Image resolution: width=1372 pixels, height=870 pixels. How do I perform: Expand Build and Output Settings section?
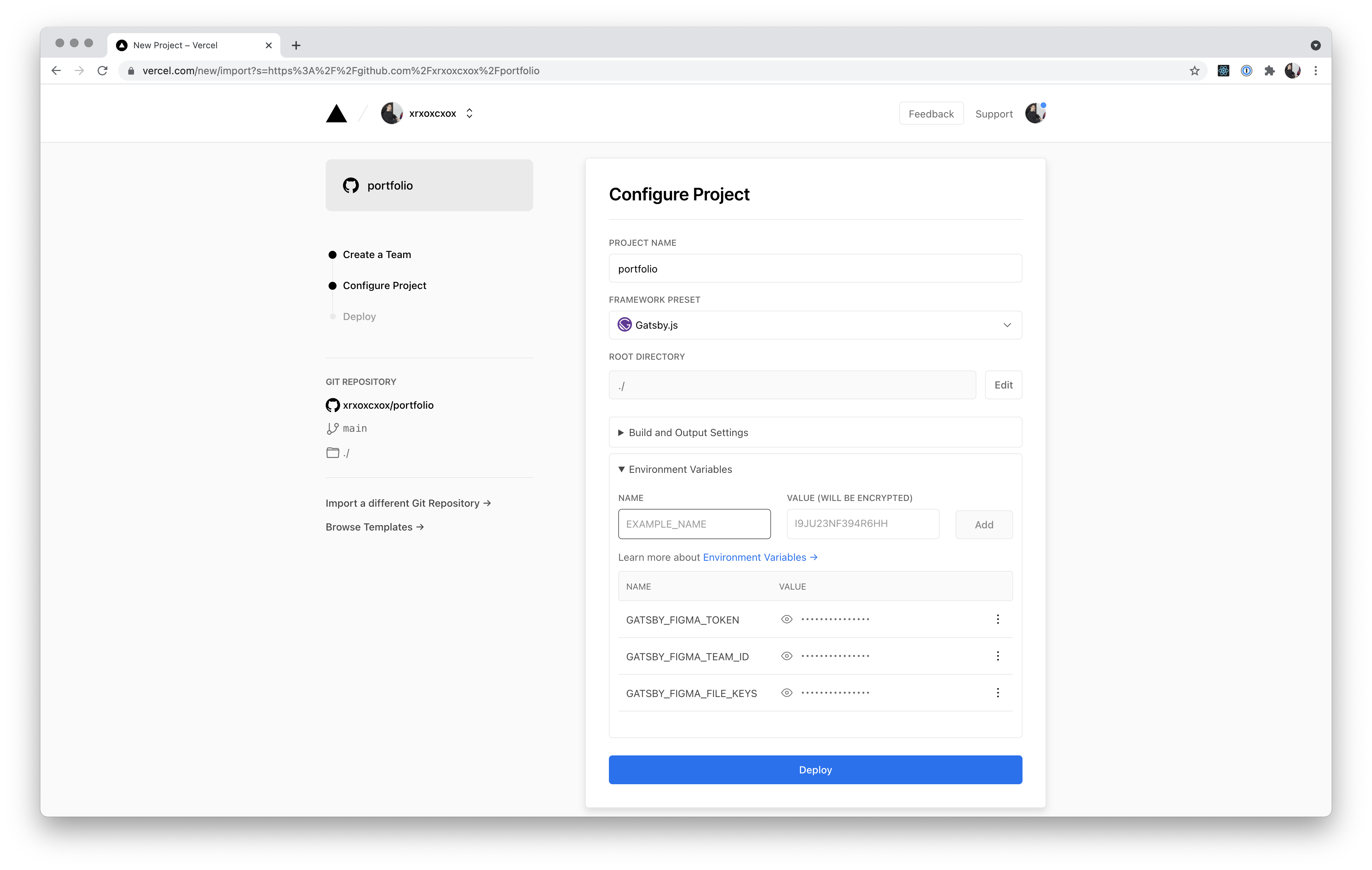point(688,433)
